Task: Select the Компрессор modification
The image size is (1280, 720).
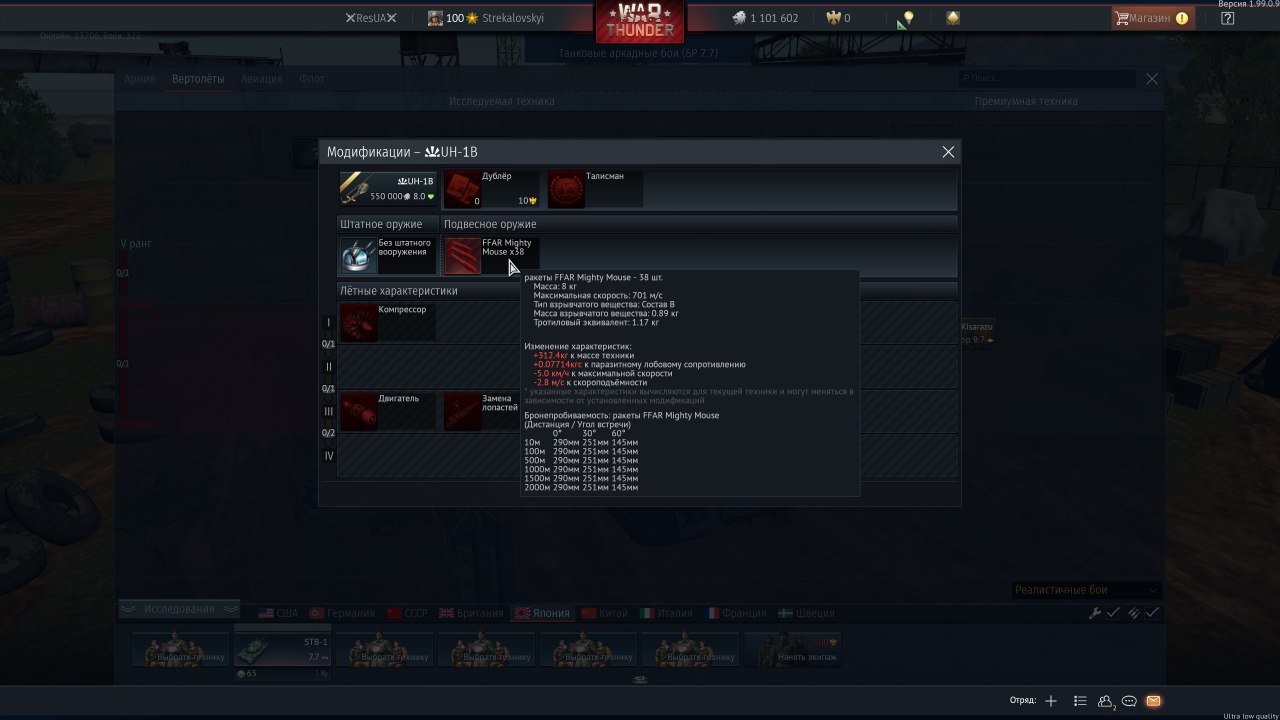Action: click(388, 322)
